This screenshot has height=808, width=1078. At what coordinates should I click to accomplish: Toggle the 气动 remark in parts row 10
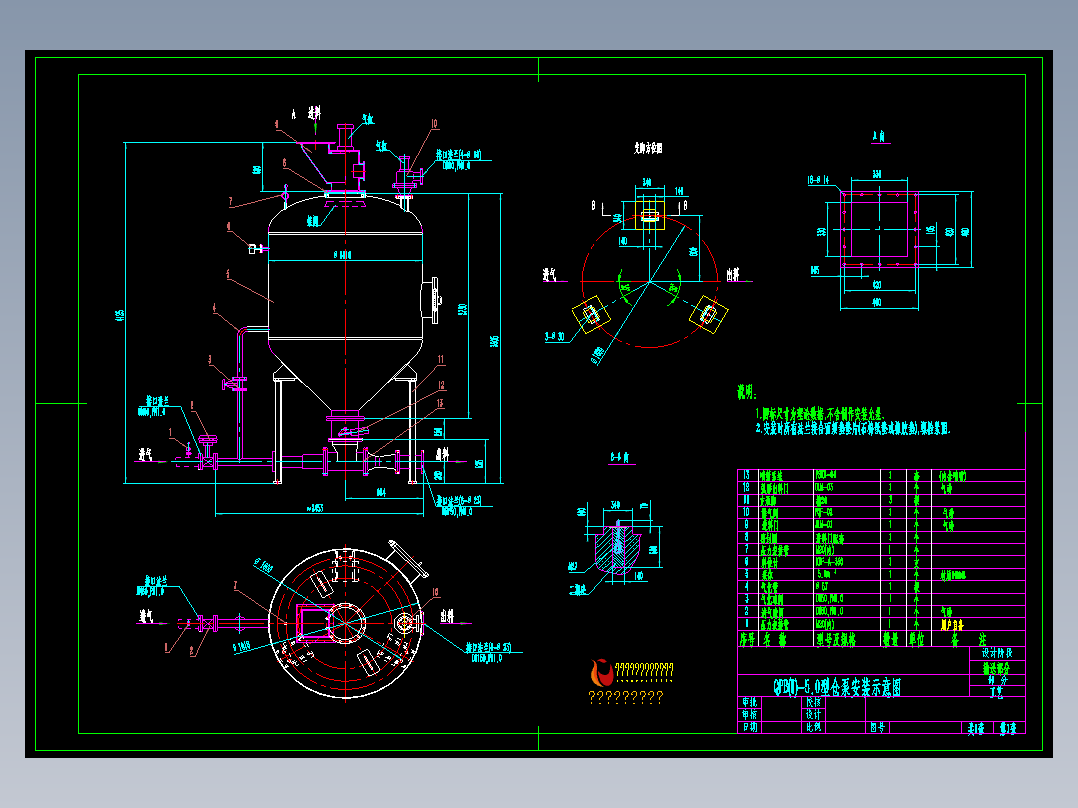click(x=950, y=514)
